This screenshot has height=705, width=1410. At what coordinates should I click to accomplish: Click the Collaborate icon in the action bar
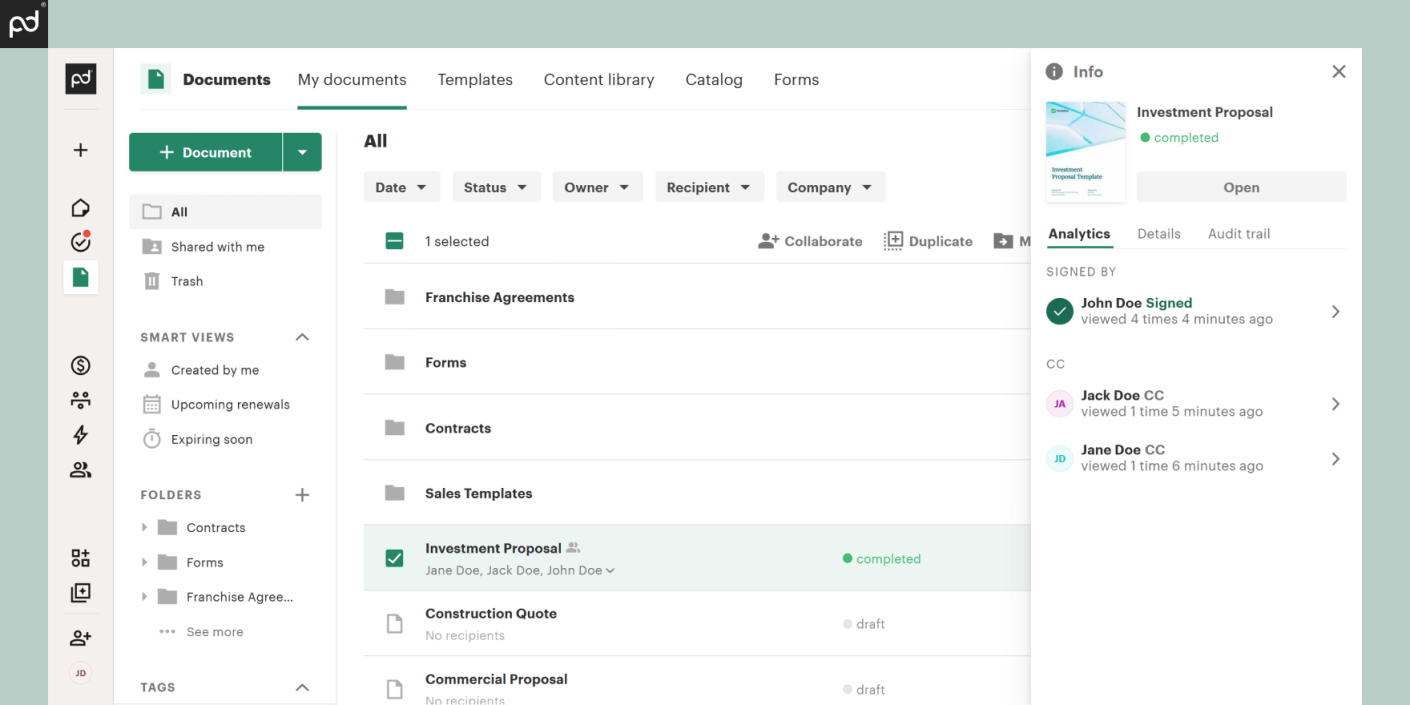tap(768, 240)
